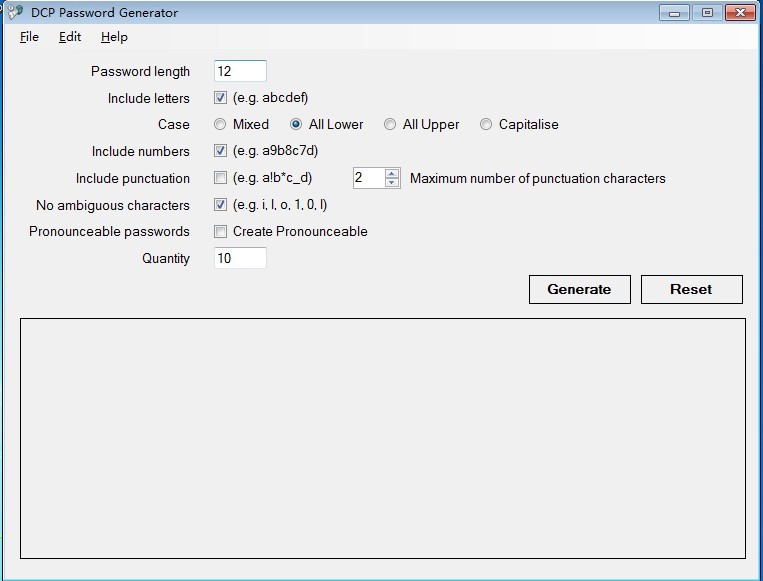
Task: Open the Edit menu
Action: (70, 37)
